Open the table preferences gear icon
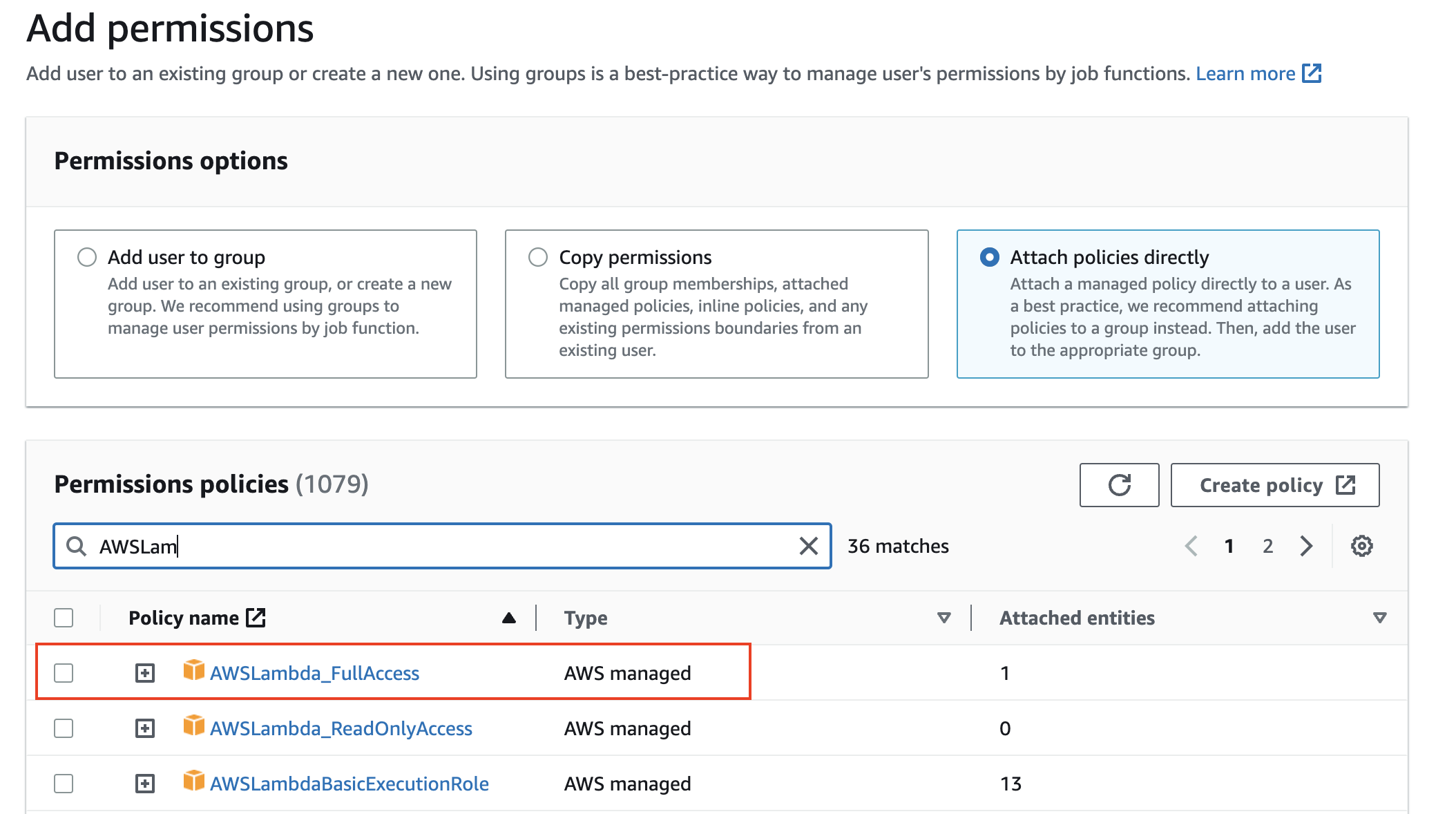This screenshot has height=814, width=1456. pos(1361,546)
